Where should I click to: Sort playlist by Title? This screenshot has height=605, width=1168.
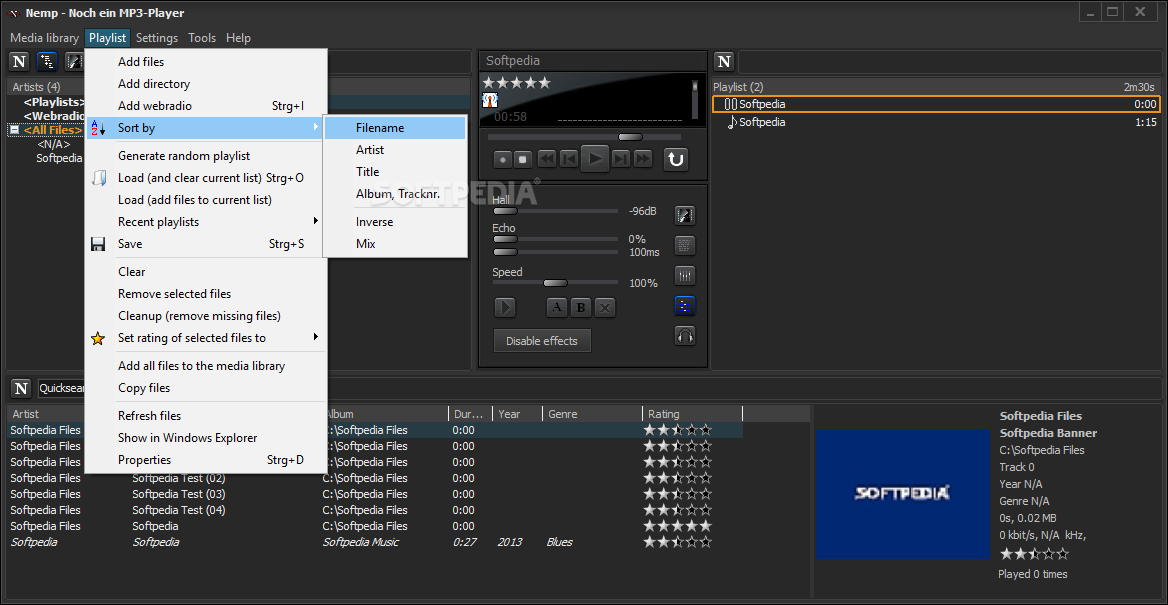pyautogui.click(x=396, y=171)
